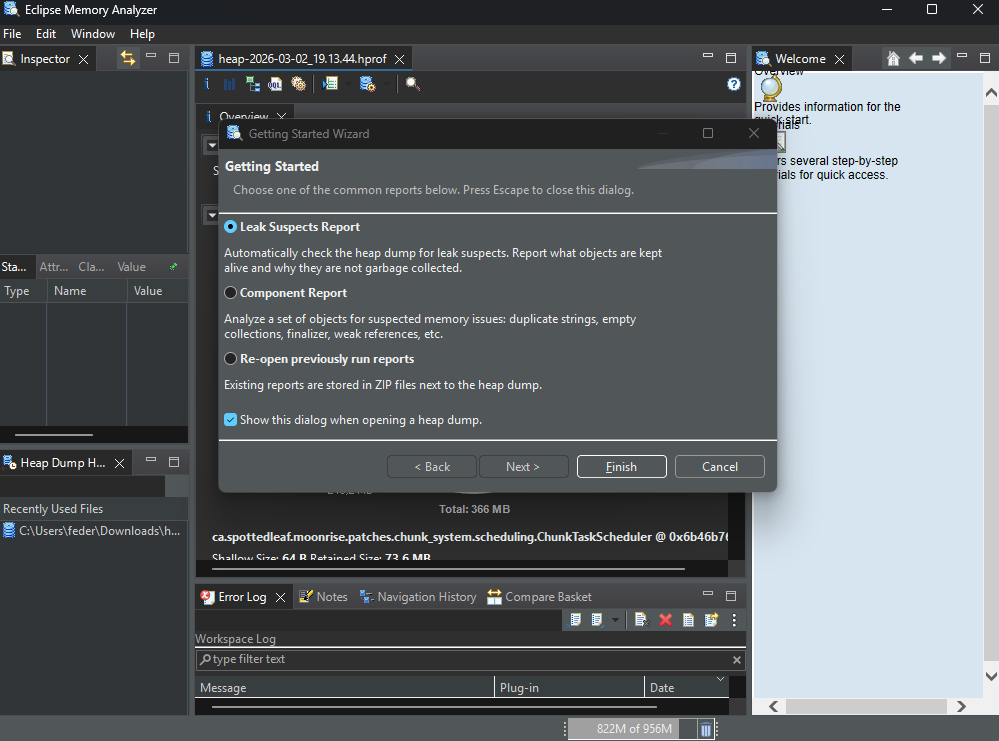999x741 pixels.
Task: Click the garbage collector trash icon
Action: pyautogui.click(x=706, y=729)
